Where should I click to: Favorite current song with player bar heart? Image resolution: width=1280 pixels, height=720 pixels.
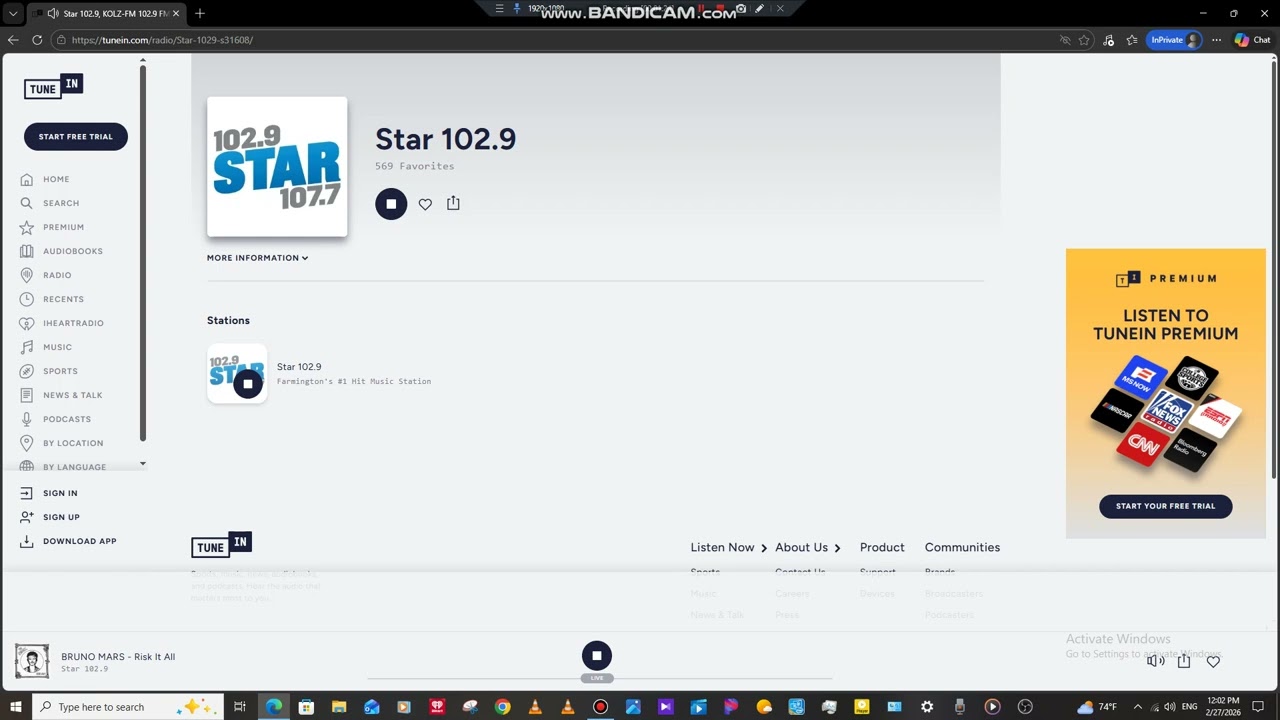point(1213,661)
